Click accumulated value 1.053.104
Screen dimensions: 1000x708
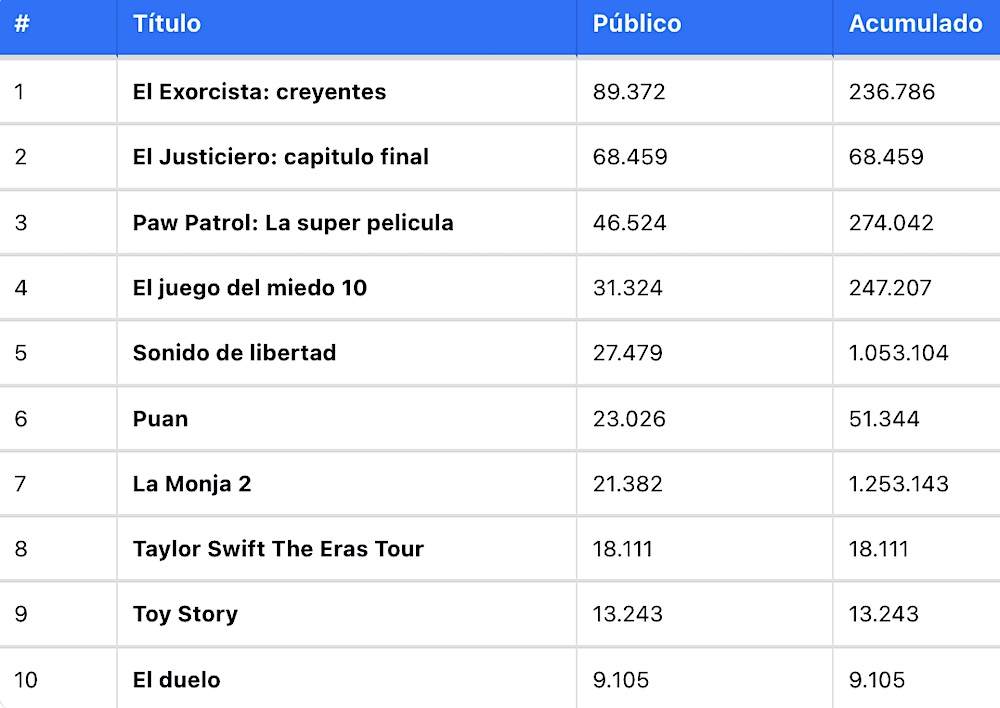[x=899, y=353]
